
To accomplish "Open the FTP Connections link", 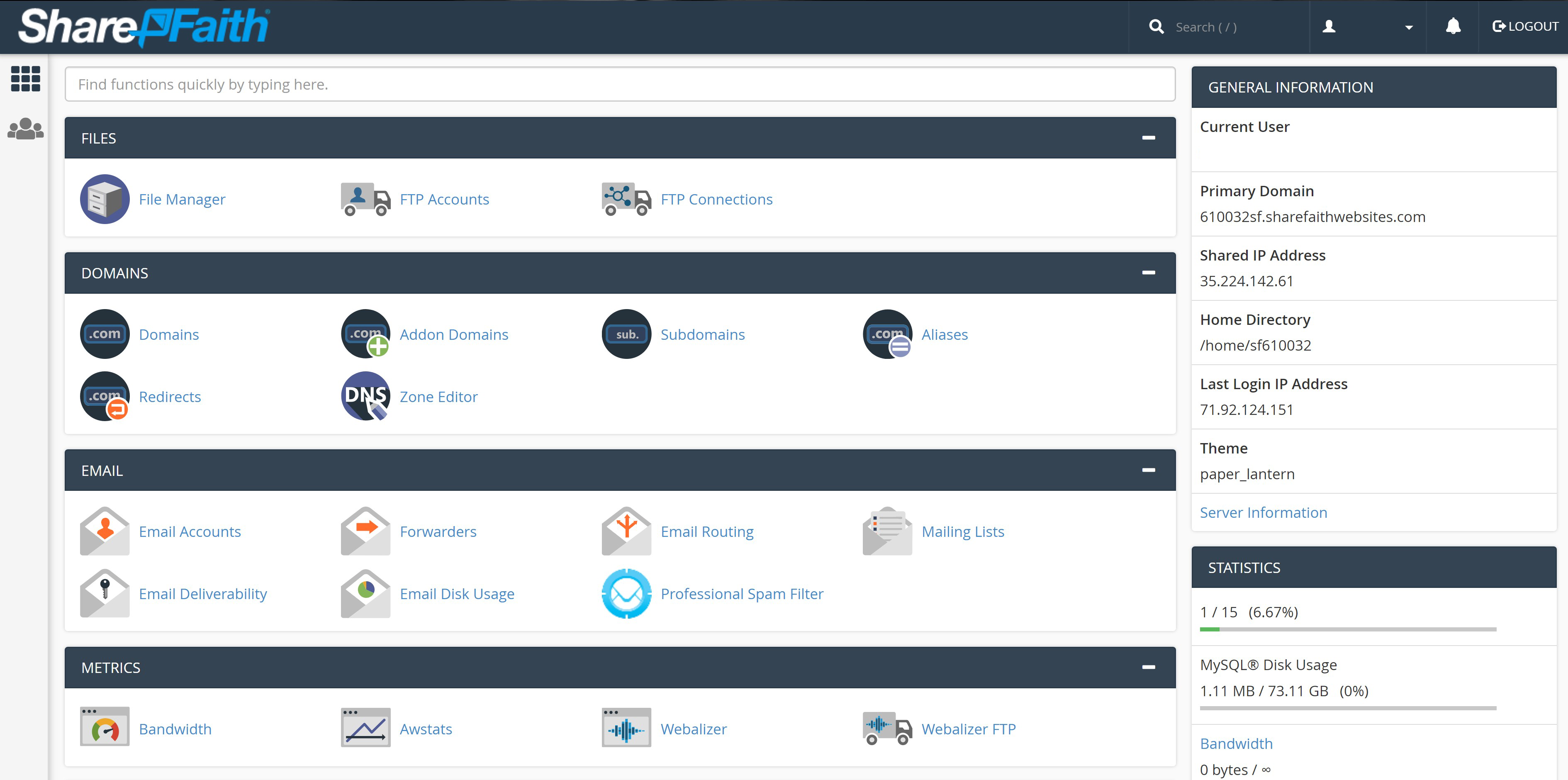I will click(x=716, y=200).
